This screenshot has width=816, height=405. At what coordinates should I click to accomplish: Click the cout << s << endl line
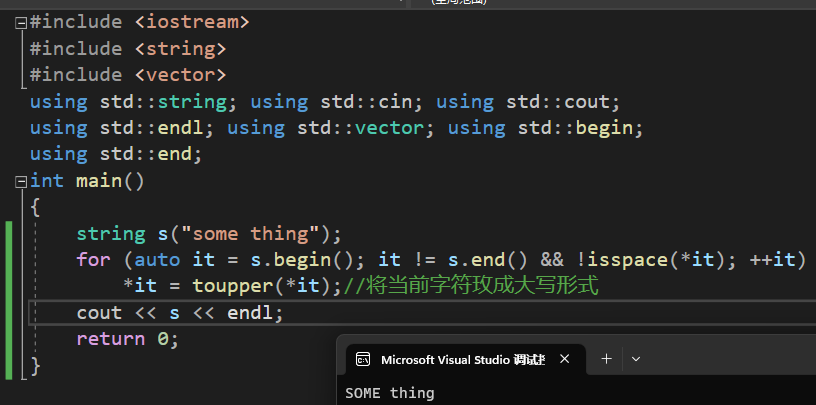click(x=180, y=313)
